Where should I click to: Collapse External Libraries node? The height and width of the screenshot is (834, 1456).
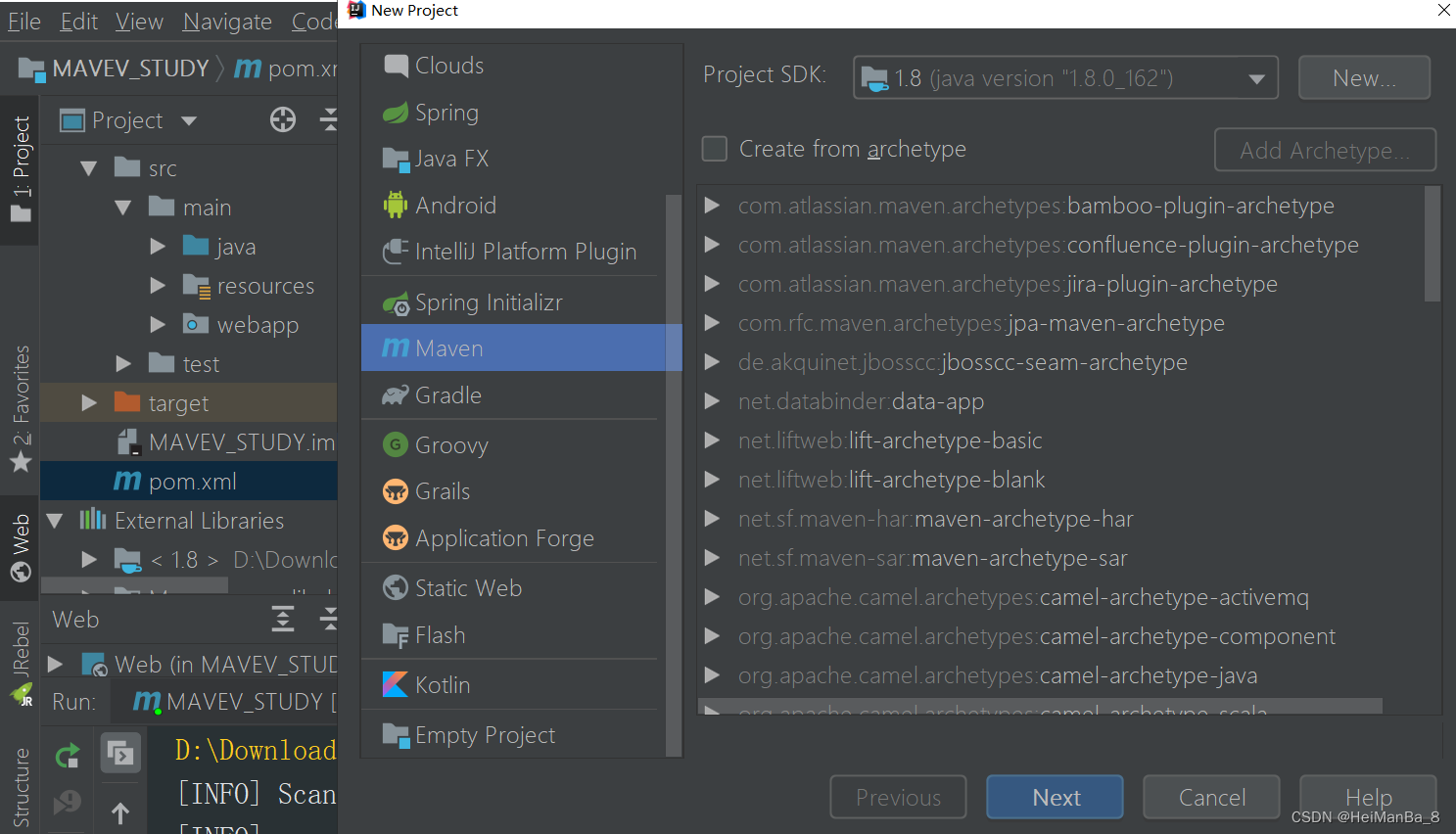55,521
